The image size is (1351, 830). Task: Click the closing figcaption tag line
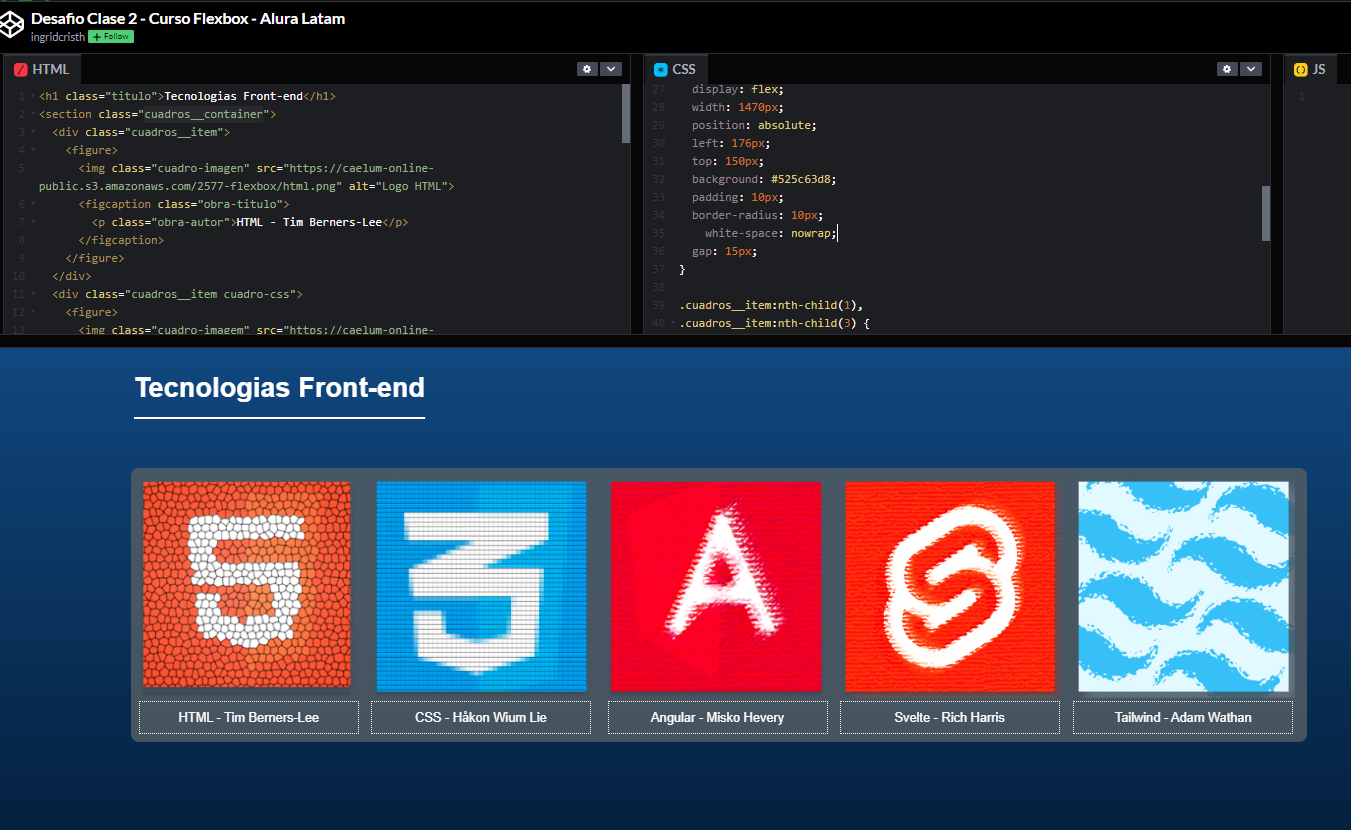tap(121, 240)
